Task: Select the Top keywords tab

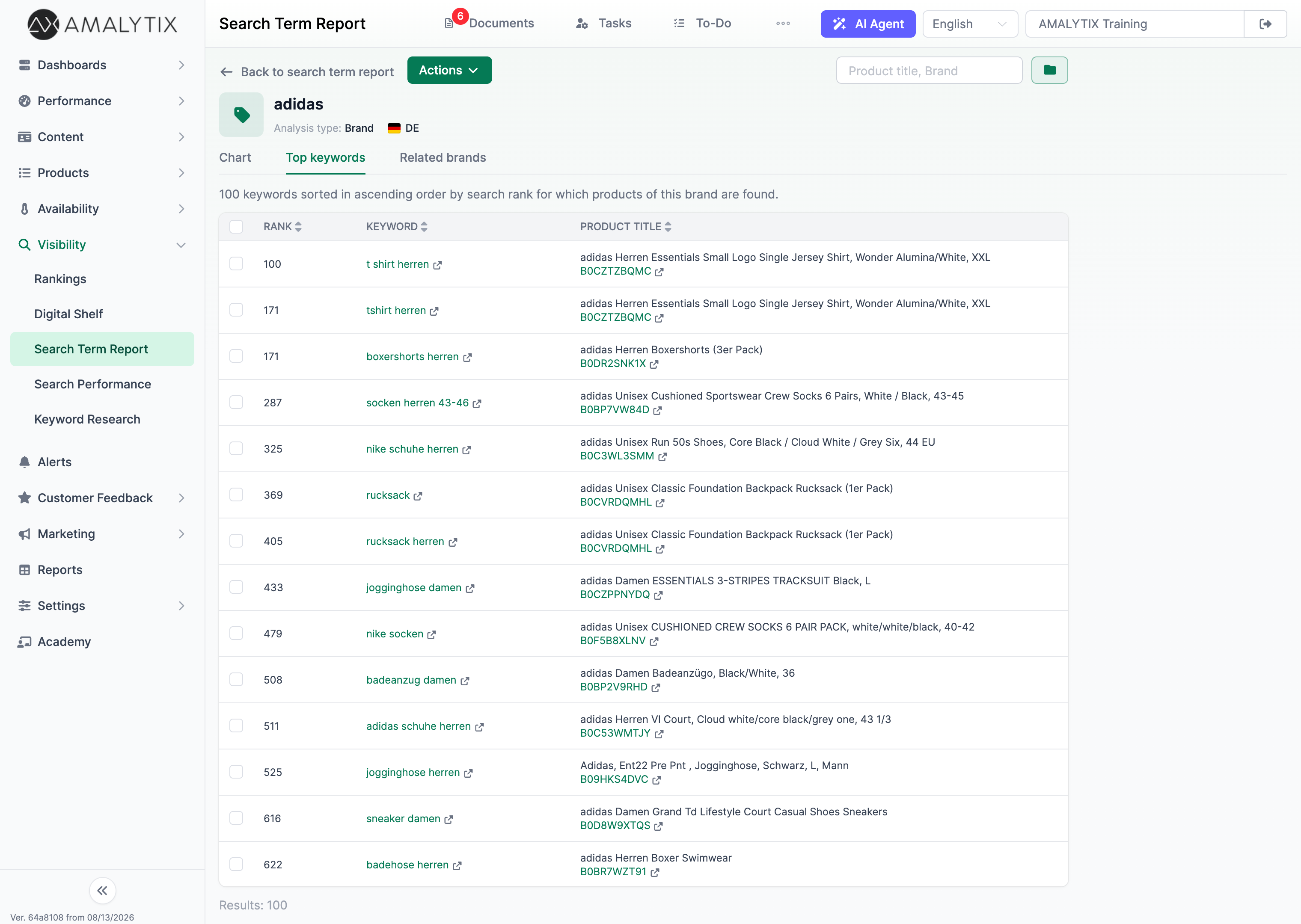Action: [326, 157]
